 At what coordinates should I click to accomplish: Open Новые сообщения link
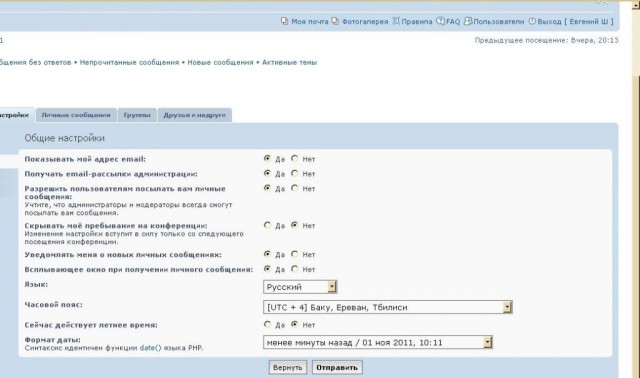point(220,62)
